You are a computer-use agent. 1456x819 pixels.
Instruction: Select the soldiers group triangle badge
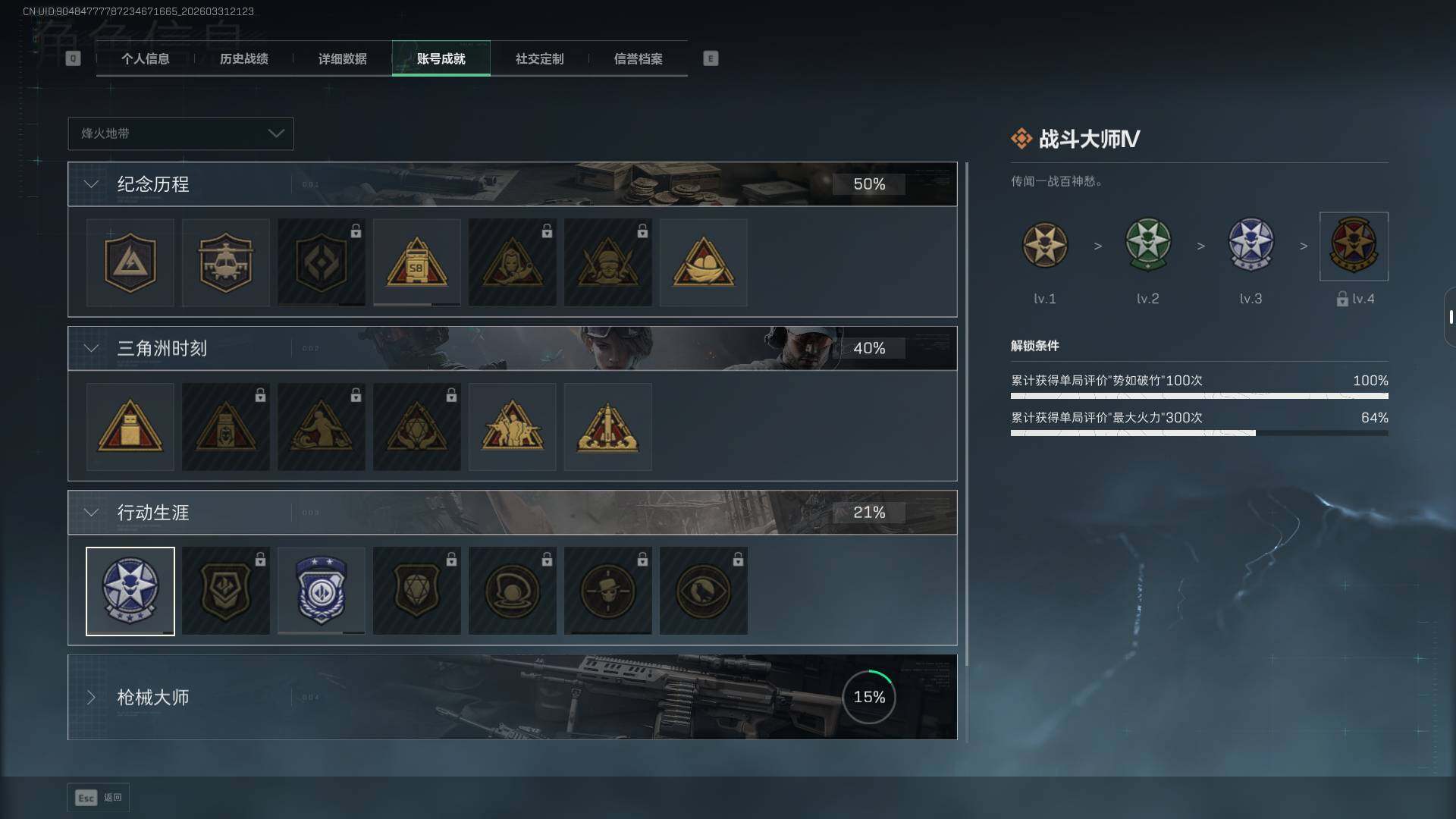pyautogui.click(x=512, y=427)
